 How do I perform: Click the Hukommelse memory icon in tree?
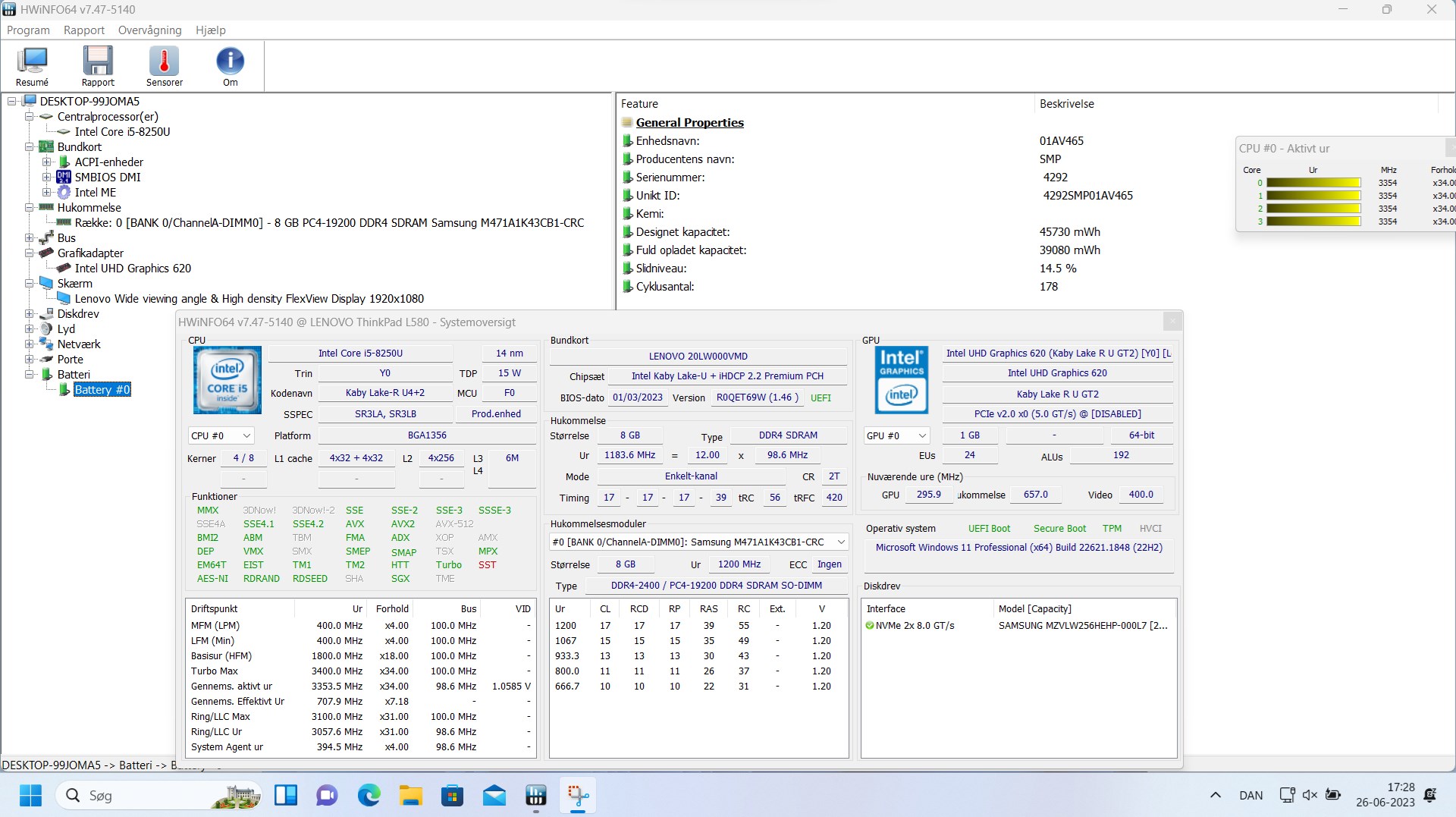click(x=46, y=207)
